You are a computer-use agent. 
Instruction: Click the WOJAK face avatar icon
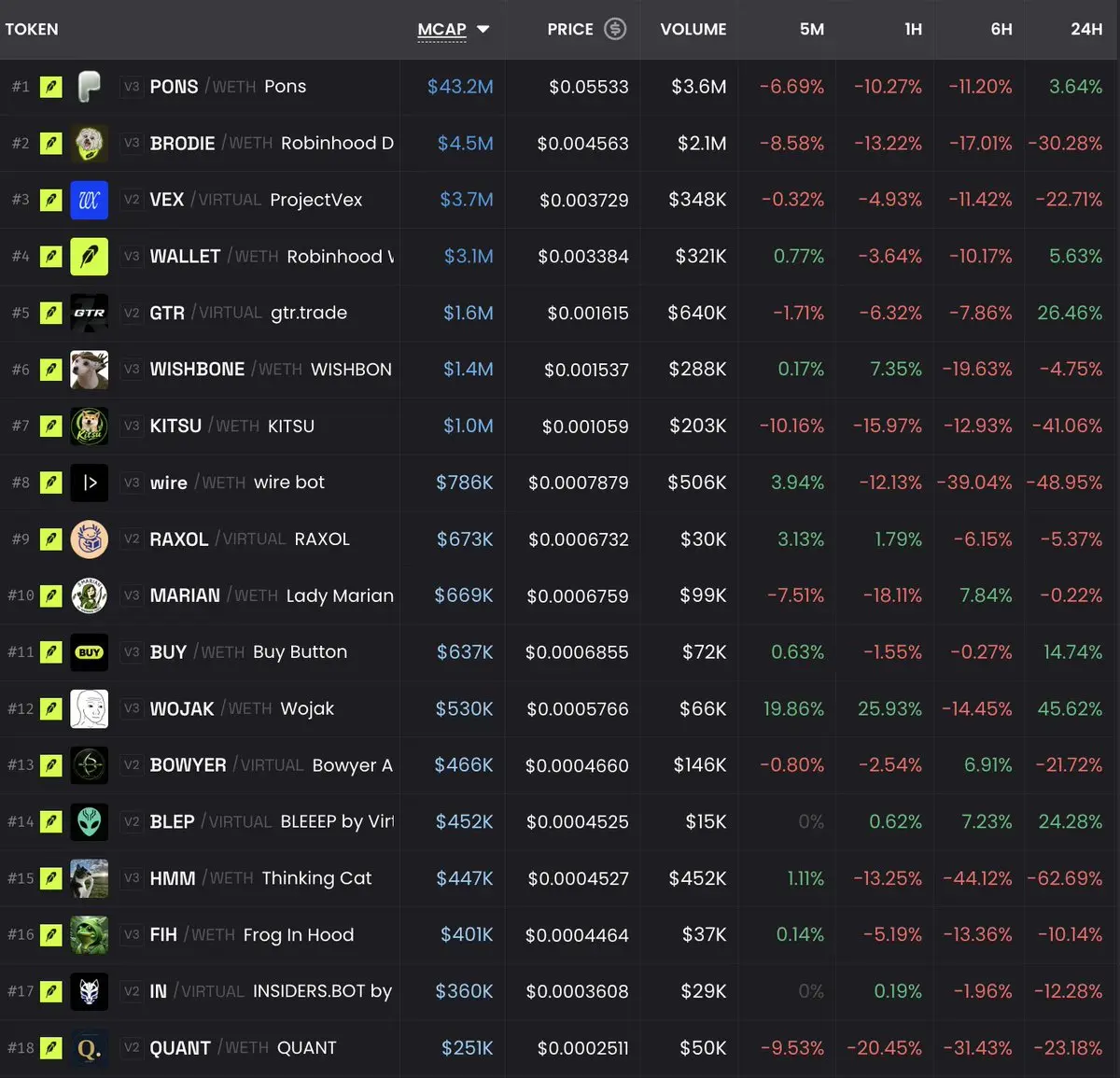90,708
